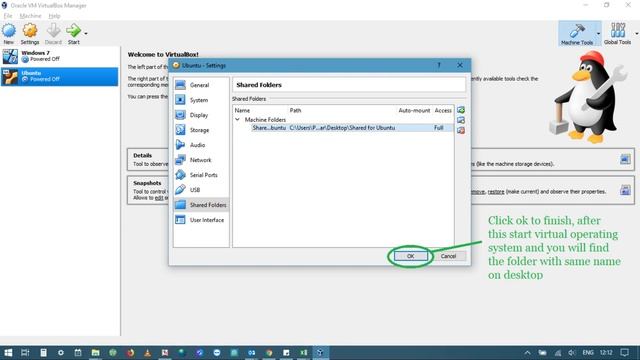The width and height of the screenshot is (640, 360).
Task: Open VLC media player from taskbar
Action: pyautogui.click(x=148, y=353)
